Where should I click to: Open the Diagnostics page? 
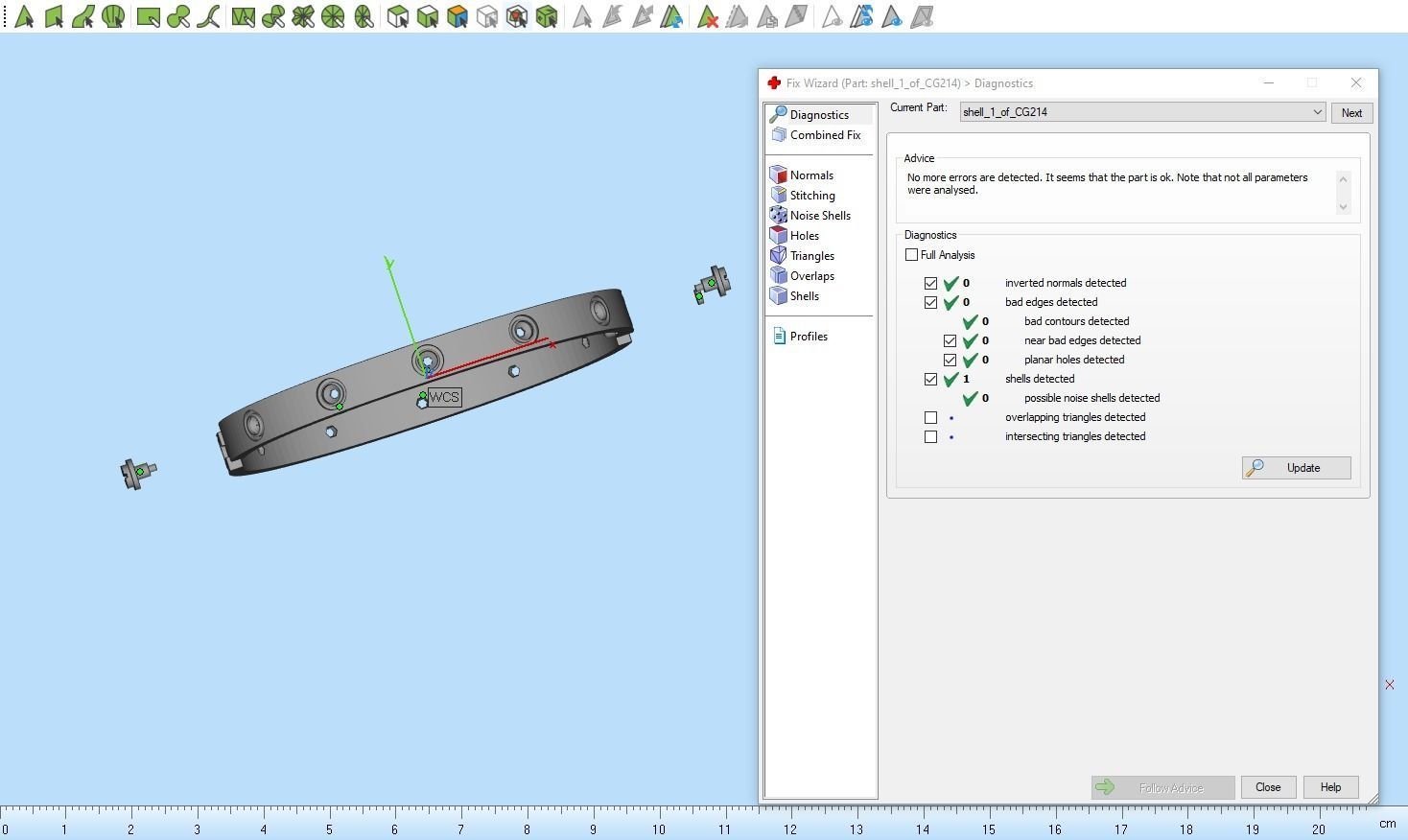(x=820, y=115)
